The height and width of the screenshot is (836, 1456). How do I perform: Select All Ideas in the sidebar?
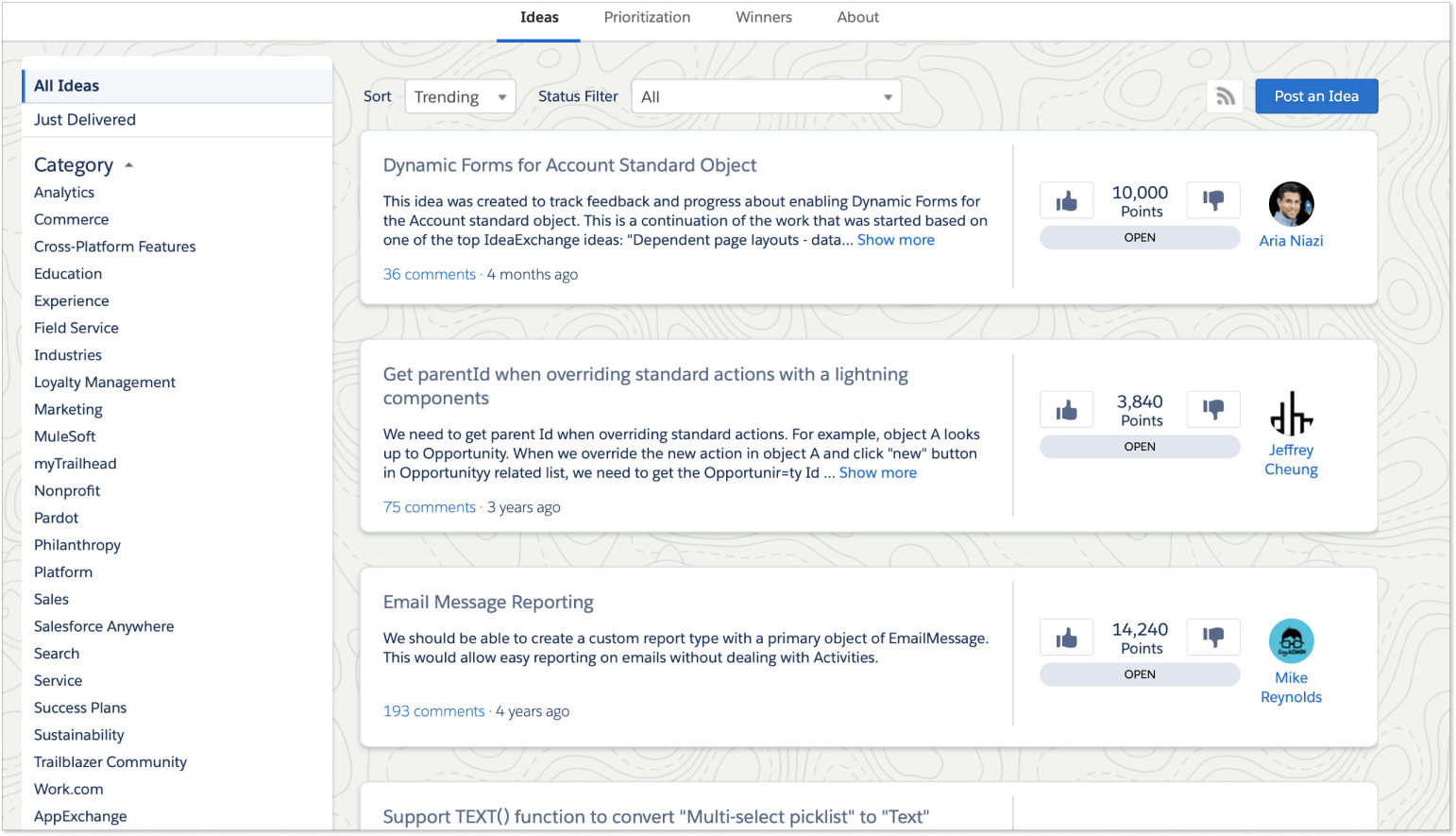pos(178,86)
